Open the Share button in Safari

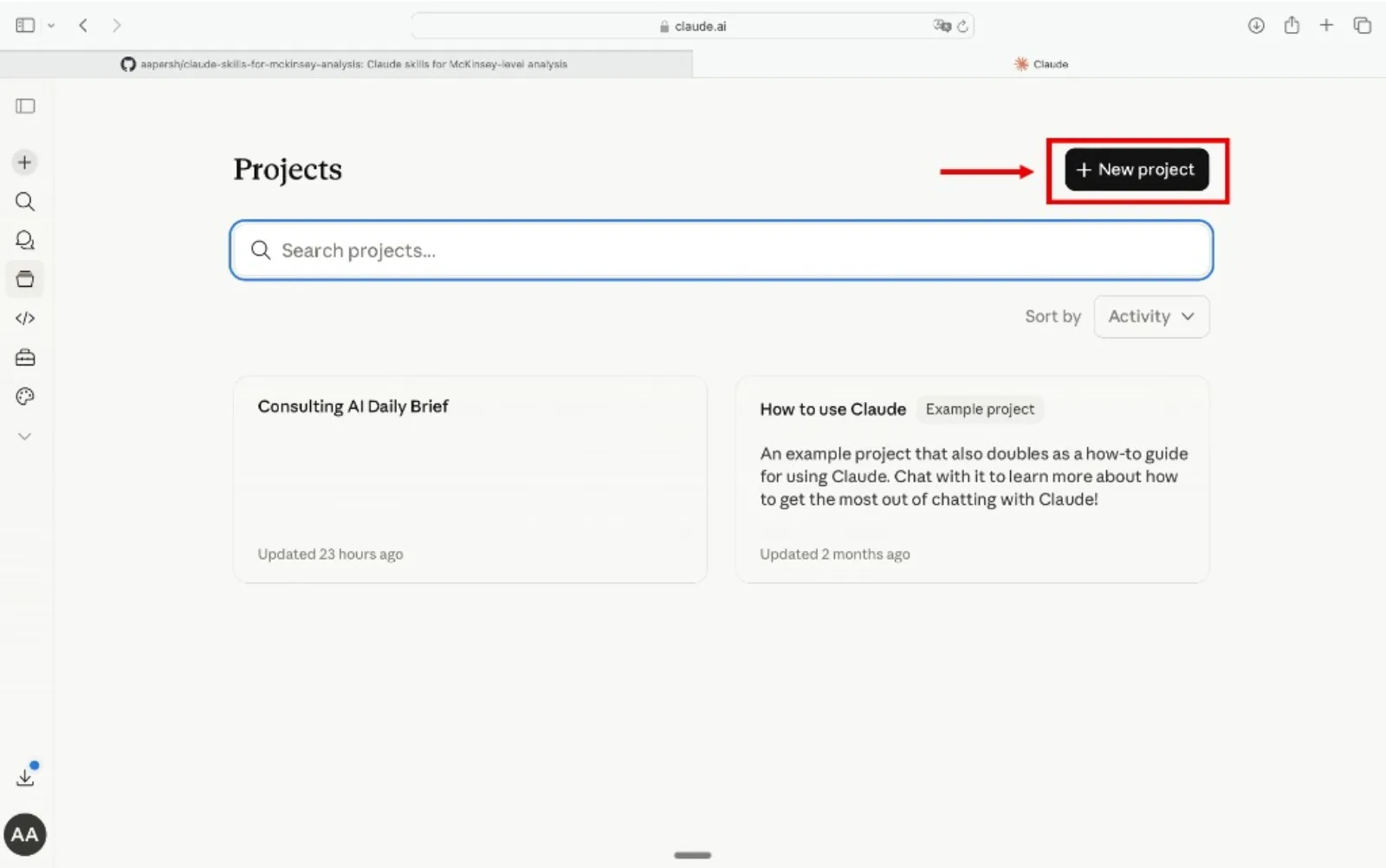point(1292,24)
